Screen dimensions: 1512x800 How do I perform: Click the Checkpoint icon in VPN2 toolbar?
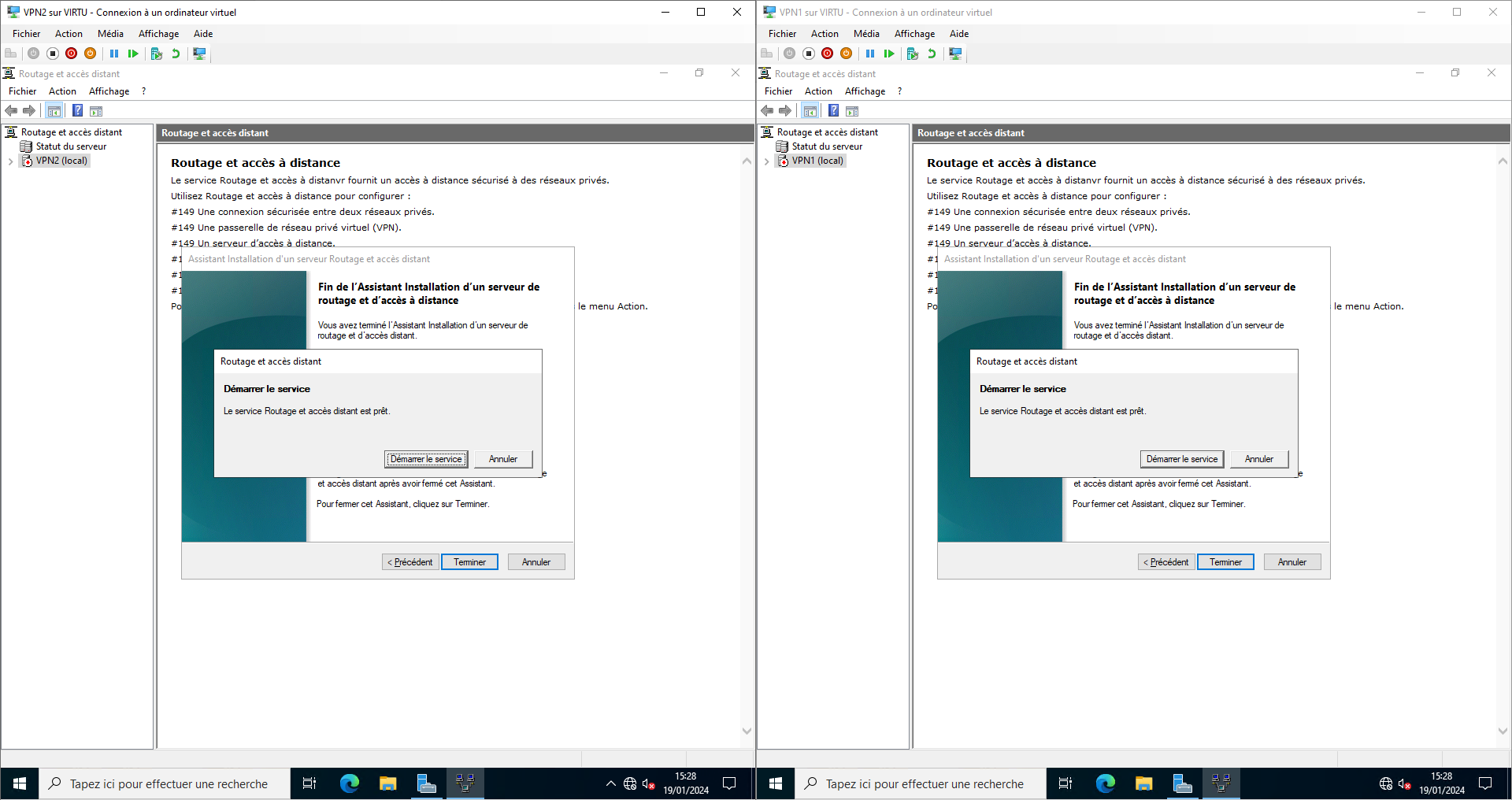(x=157, y=54)
